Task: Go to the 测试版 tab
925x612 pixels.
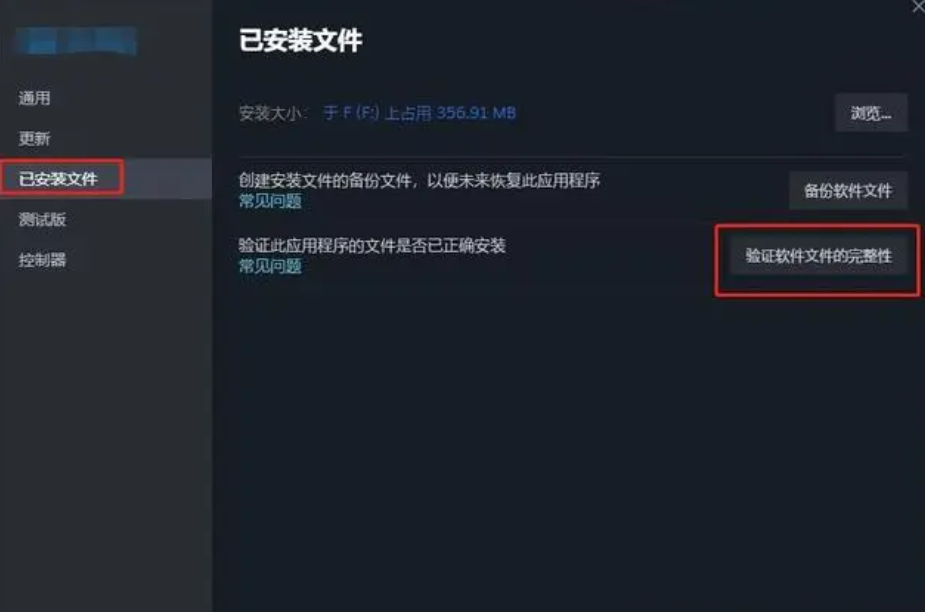Action: click(x=42, y=220)
